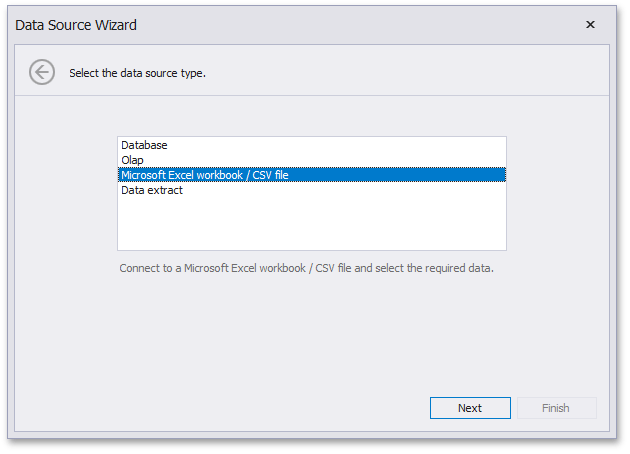Click the description text below the list
The height and width of the screenshot is (454, 630).
[306, 268]
